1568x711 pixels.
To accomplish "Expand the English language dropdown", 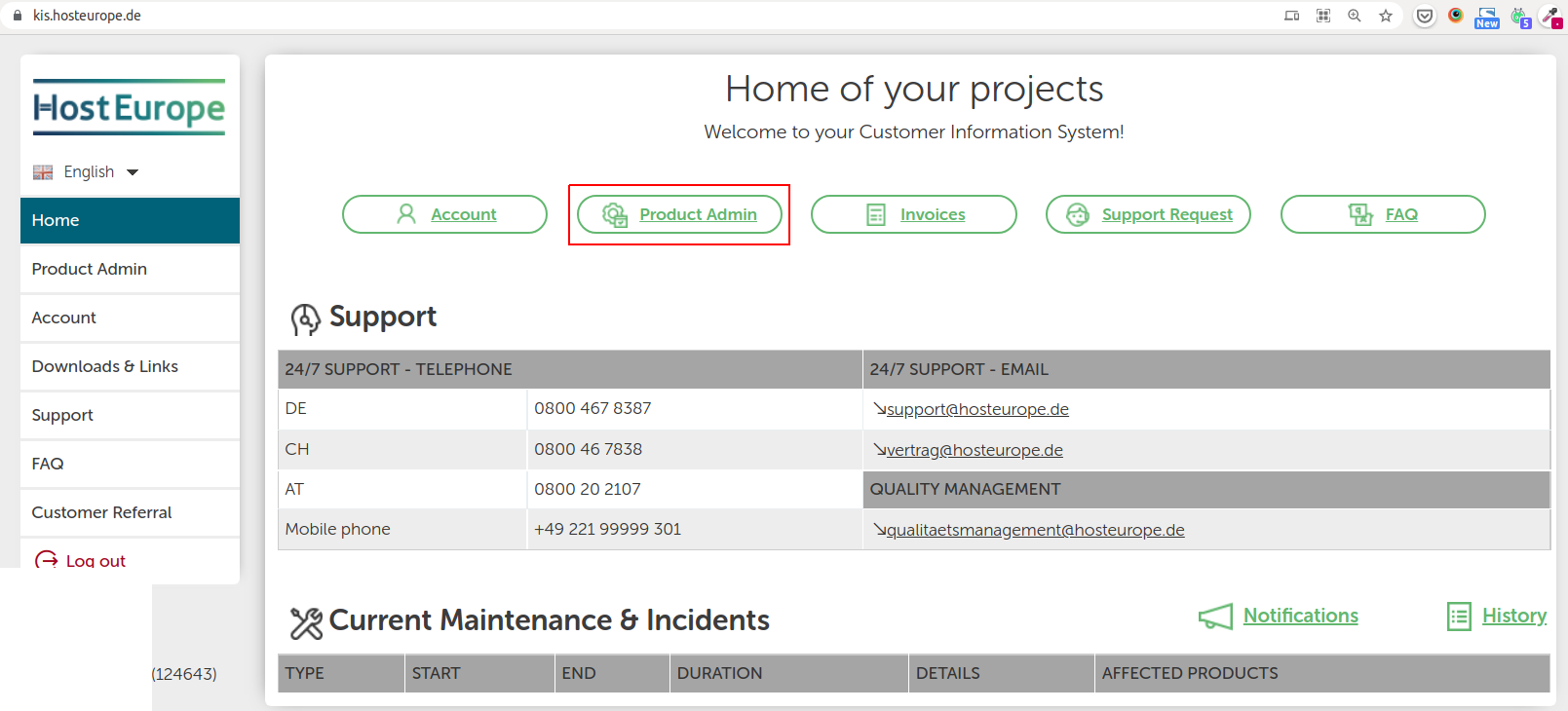I will [88, 172].
